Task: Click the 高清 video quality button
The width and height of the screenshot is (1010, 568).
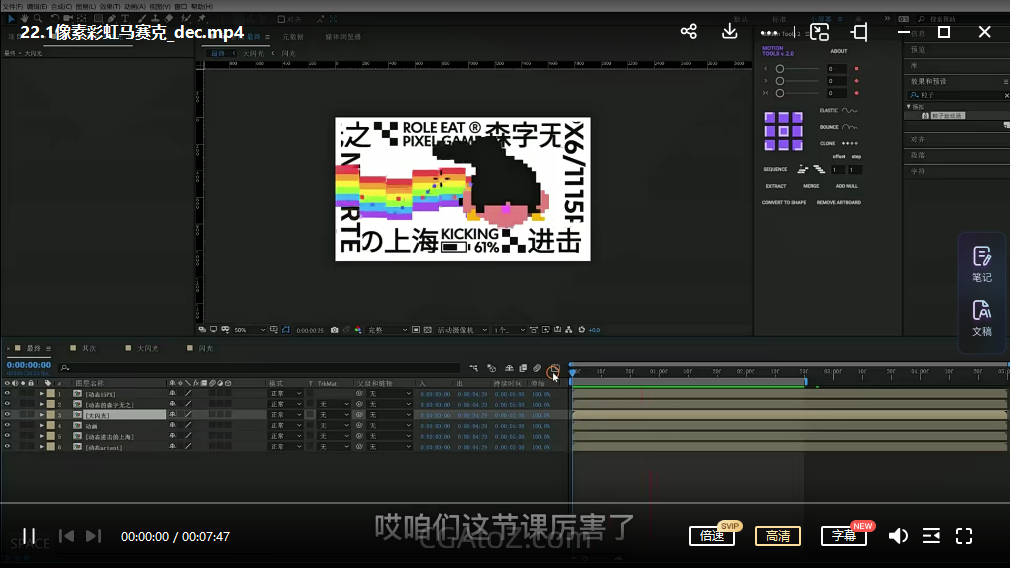Action: coord(777,536)
